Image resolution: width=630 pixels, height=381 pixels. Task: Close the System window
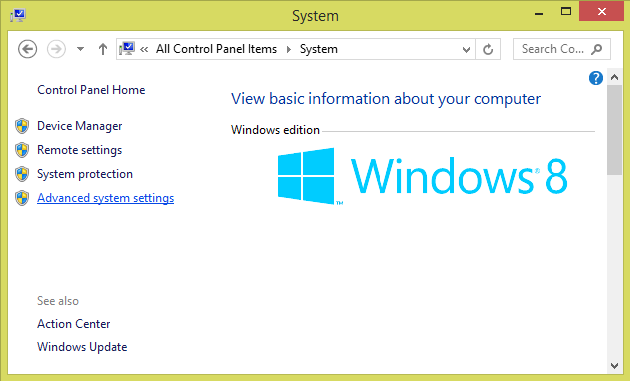601,12
